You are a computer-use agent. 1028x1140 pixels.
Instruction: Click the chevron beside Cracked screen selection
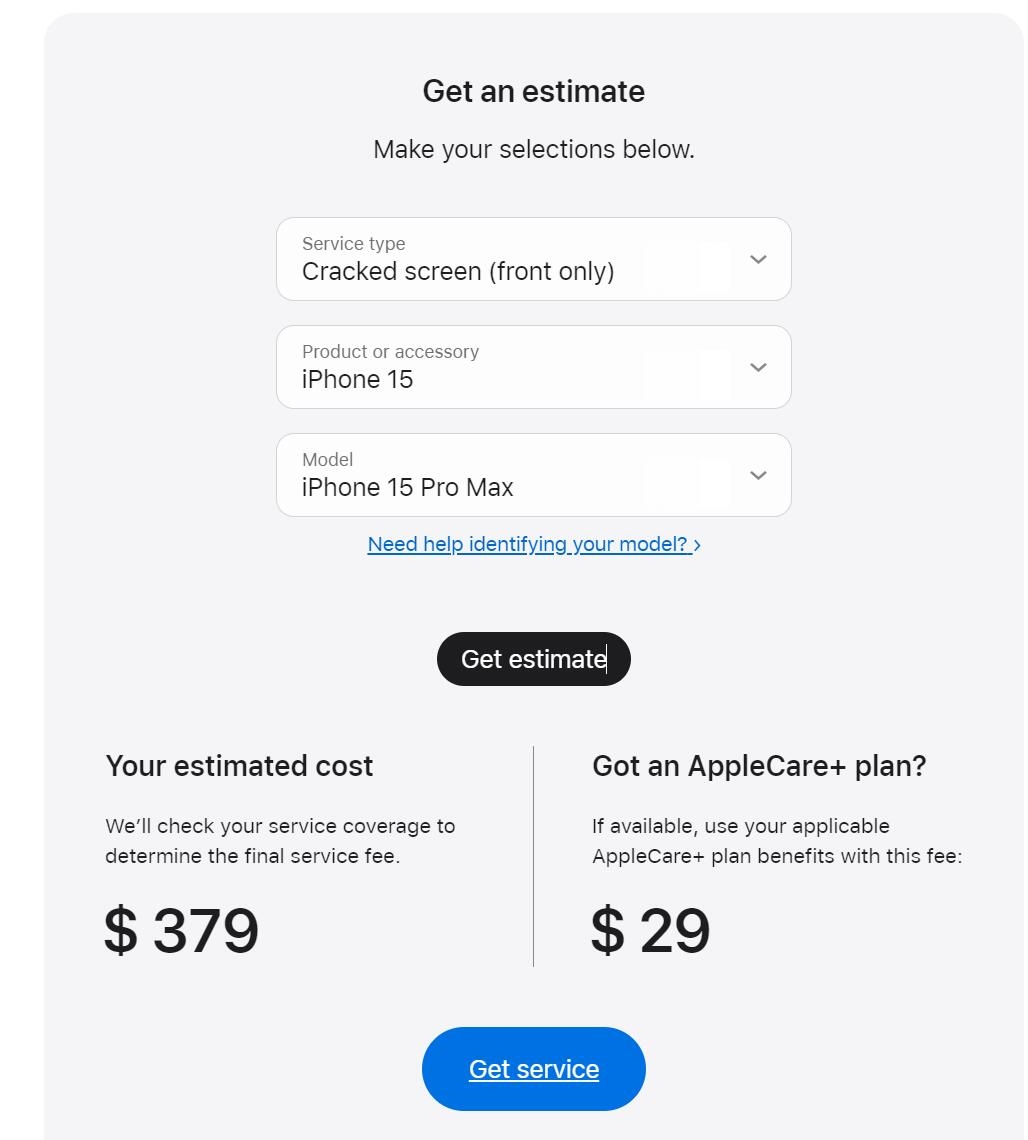(x=758, y=260)
